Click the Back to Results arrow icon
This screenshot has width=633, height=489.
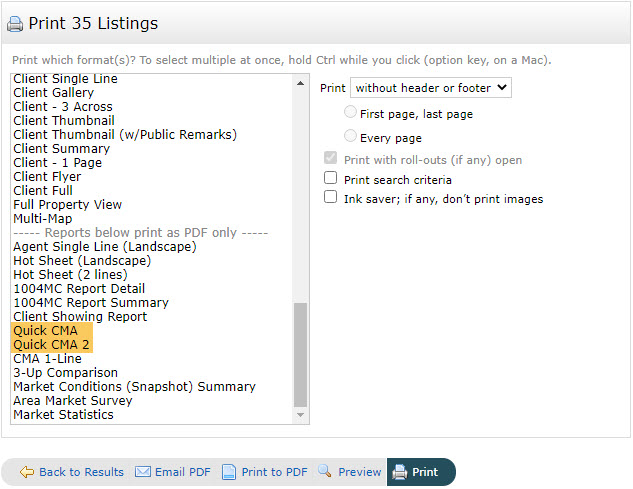coord(27,472)
